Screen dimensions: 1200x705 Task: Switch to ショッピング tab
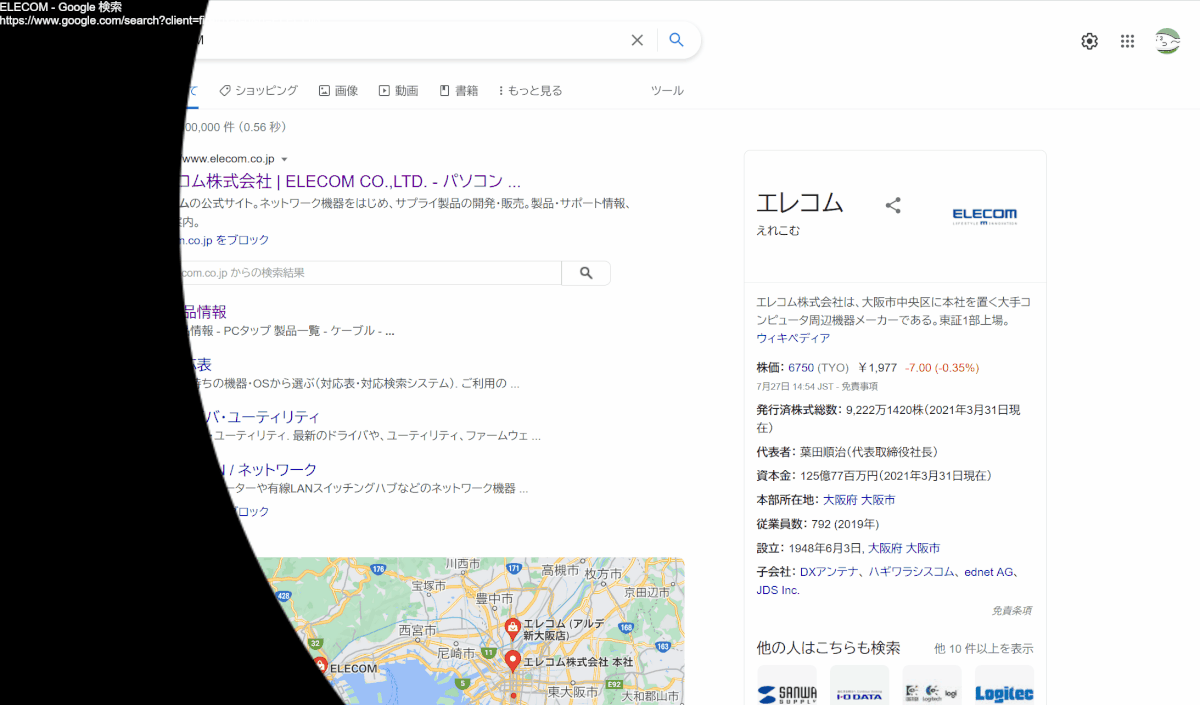click(x=258, y=90)
